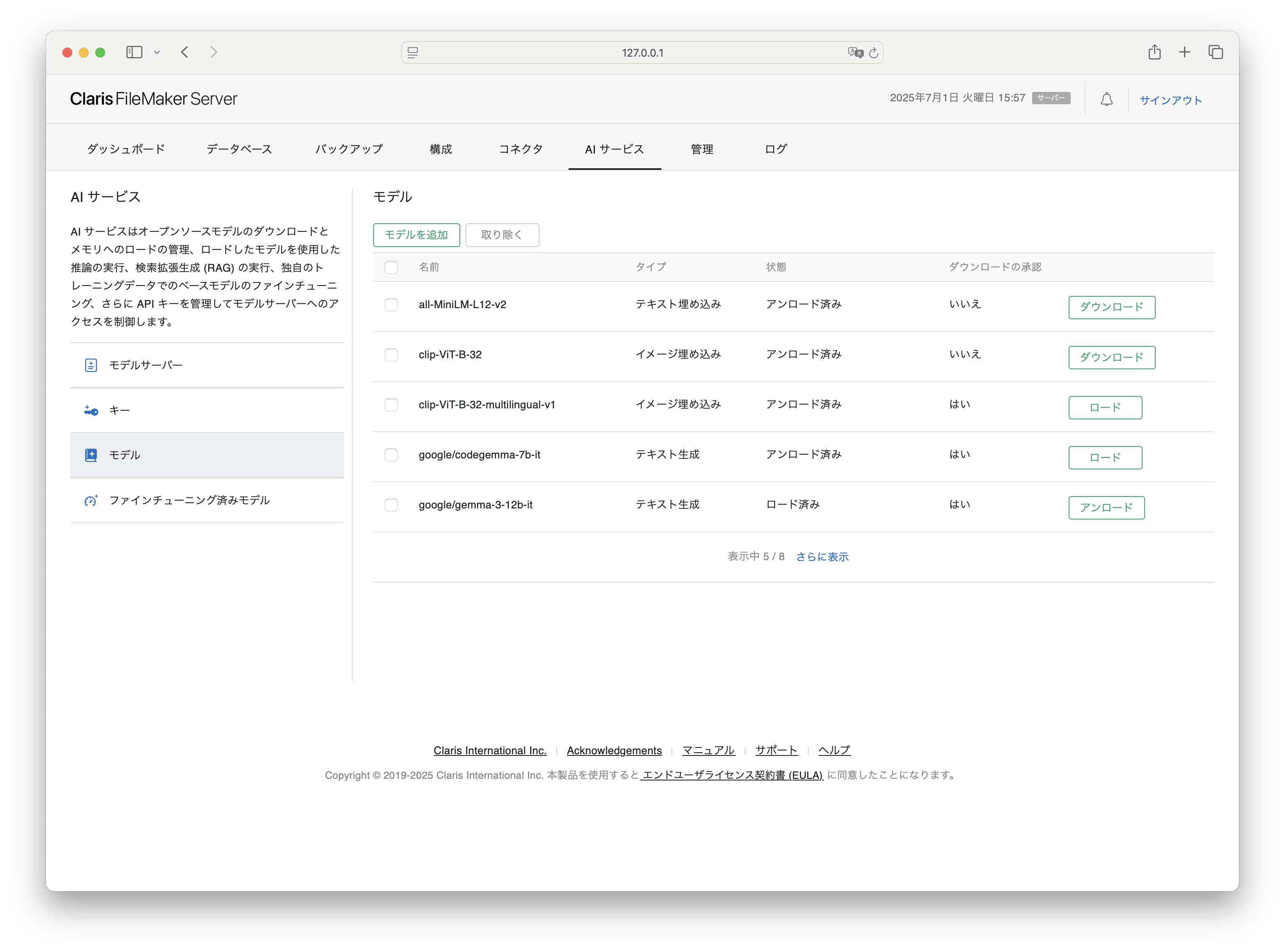Select the google/gemma-3-12b-it row checkbox

391,506
